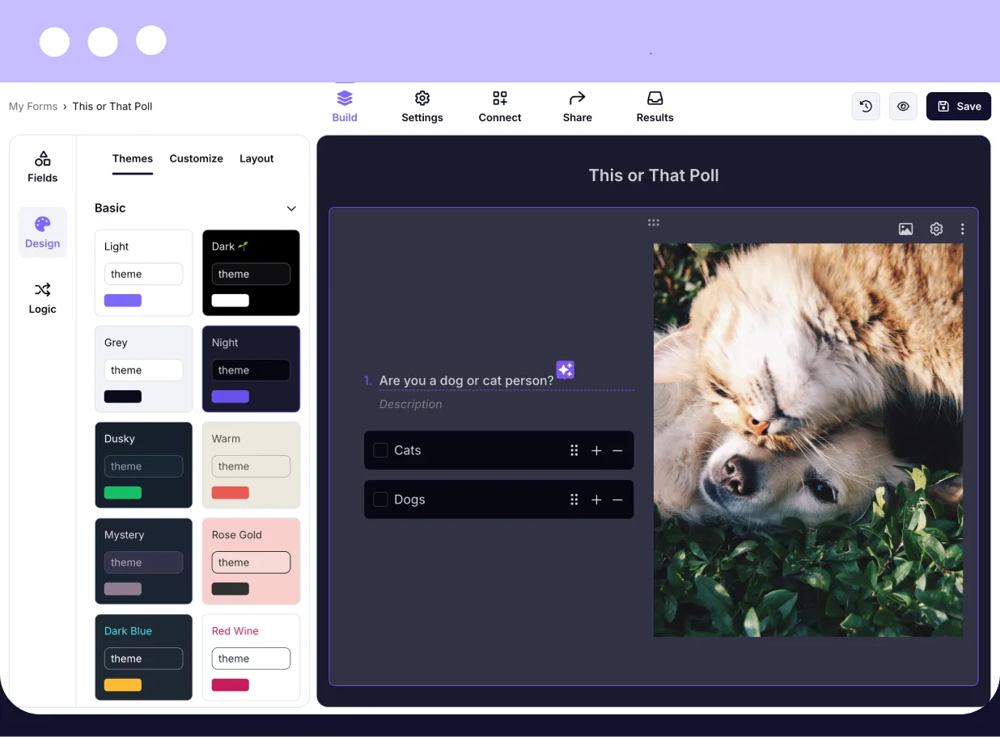Open the Logic panel in sidebar
This screenshot has height=737, width=1000.
pyautogui.click(x=42, y=298)
